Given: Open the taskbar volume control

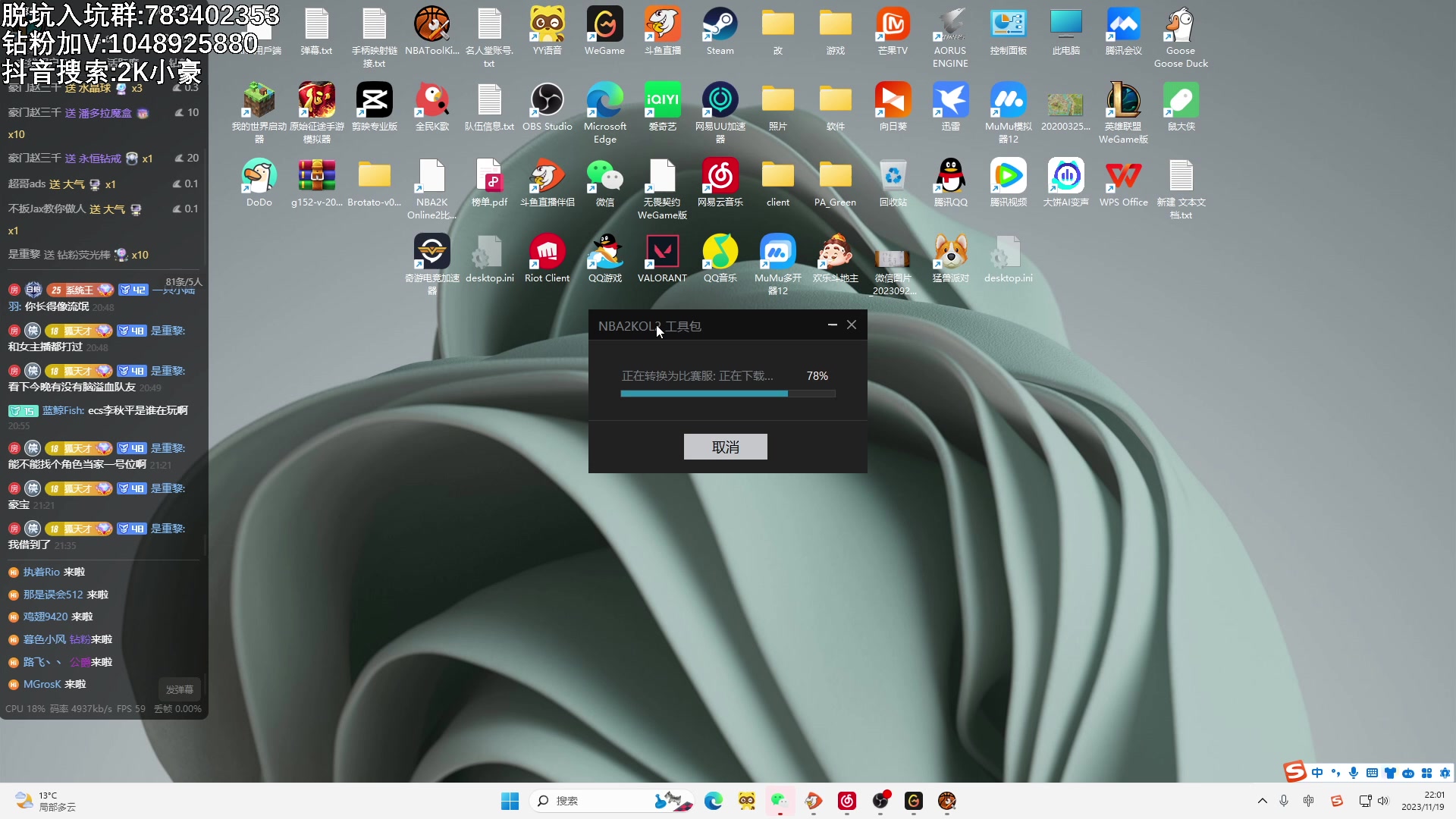Looking at the screenshot, I should (x=1383, y=801).
